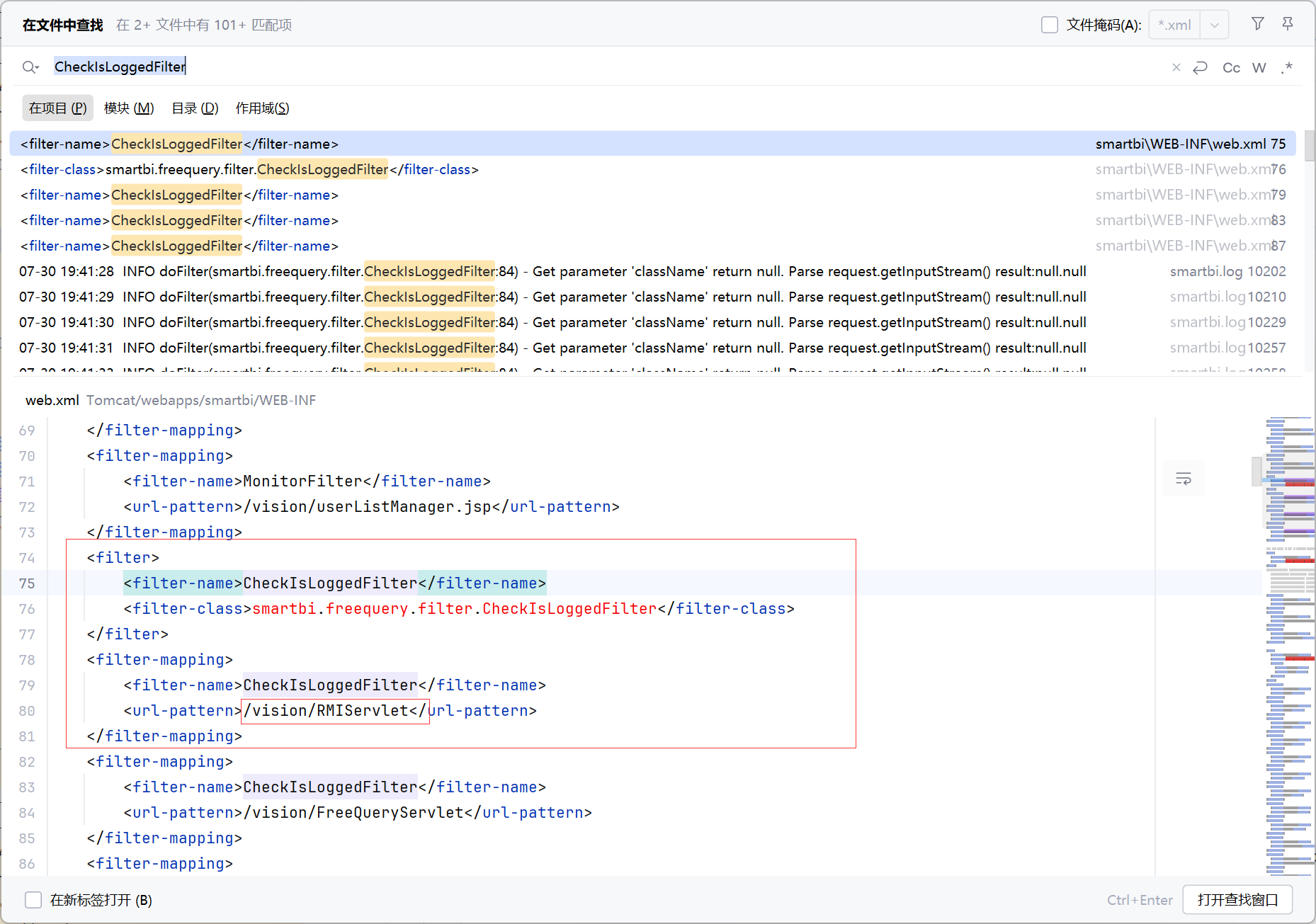The image size is (1316, 924).
Task: Toggle soft-wrap icon in the preview editor
Action: pos(1184,479)
